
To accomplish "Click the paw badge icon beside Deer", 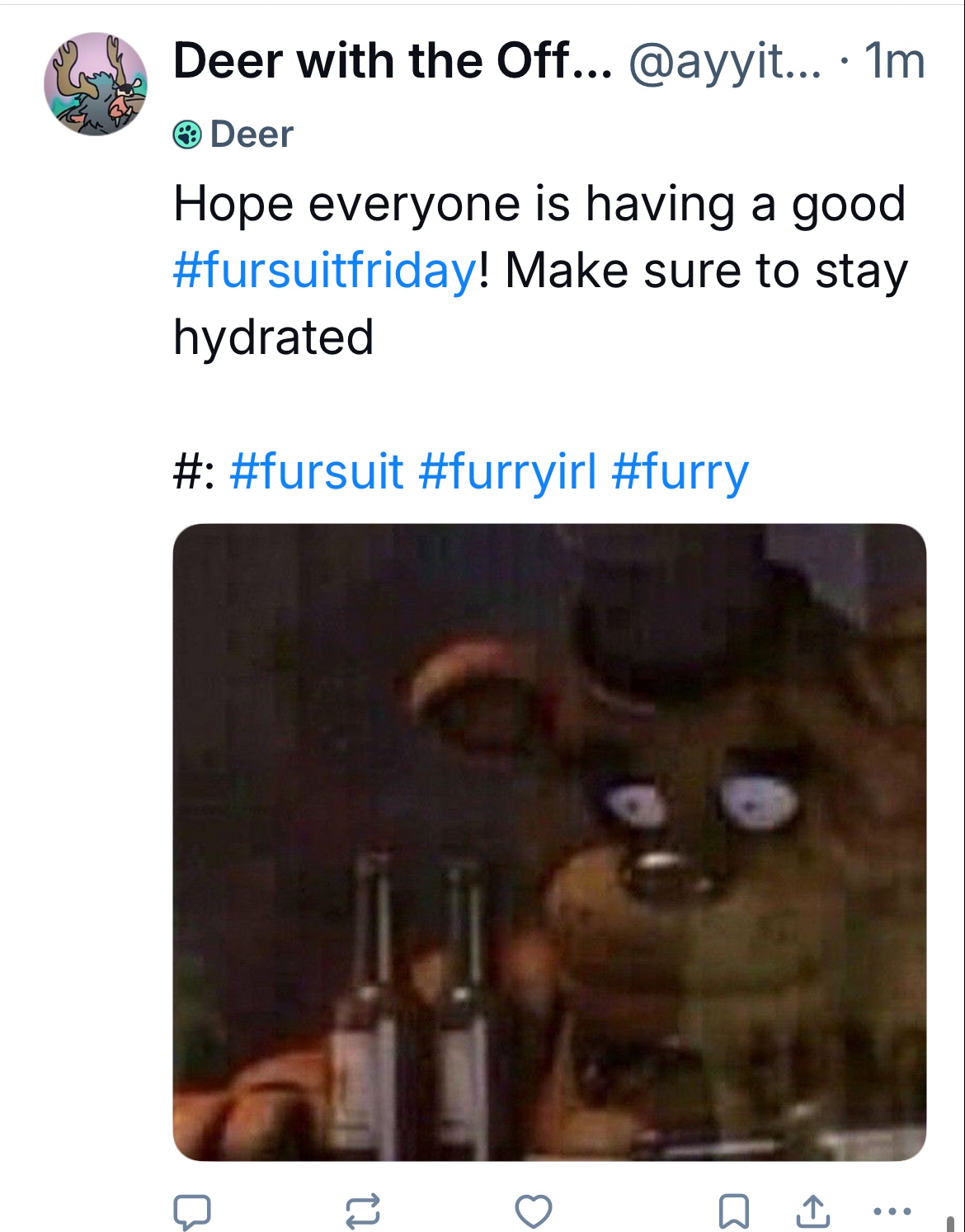I will (x=187, y=135).
